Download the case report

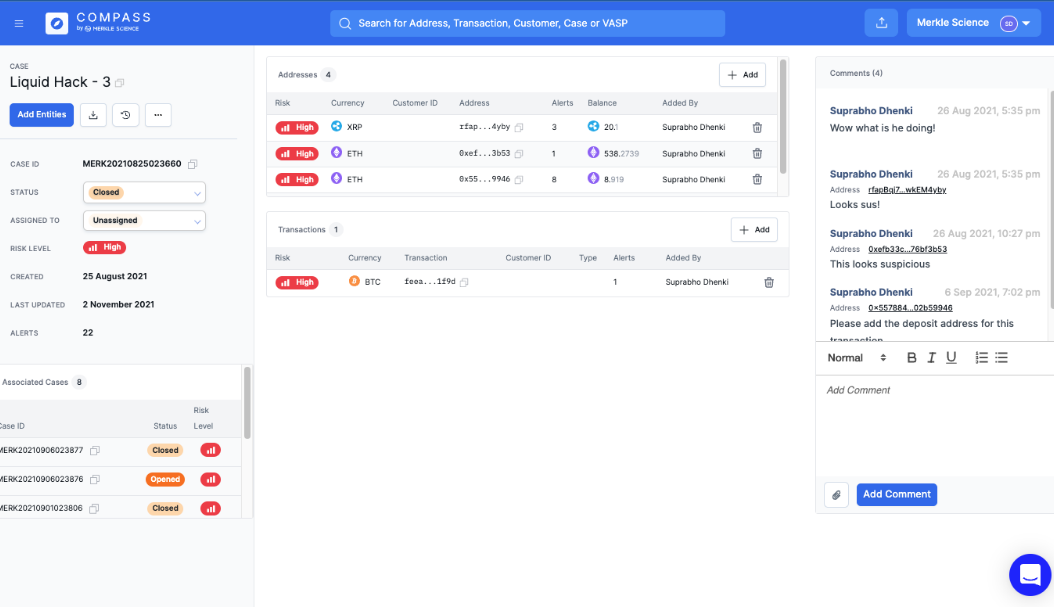coord(93,115)
